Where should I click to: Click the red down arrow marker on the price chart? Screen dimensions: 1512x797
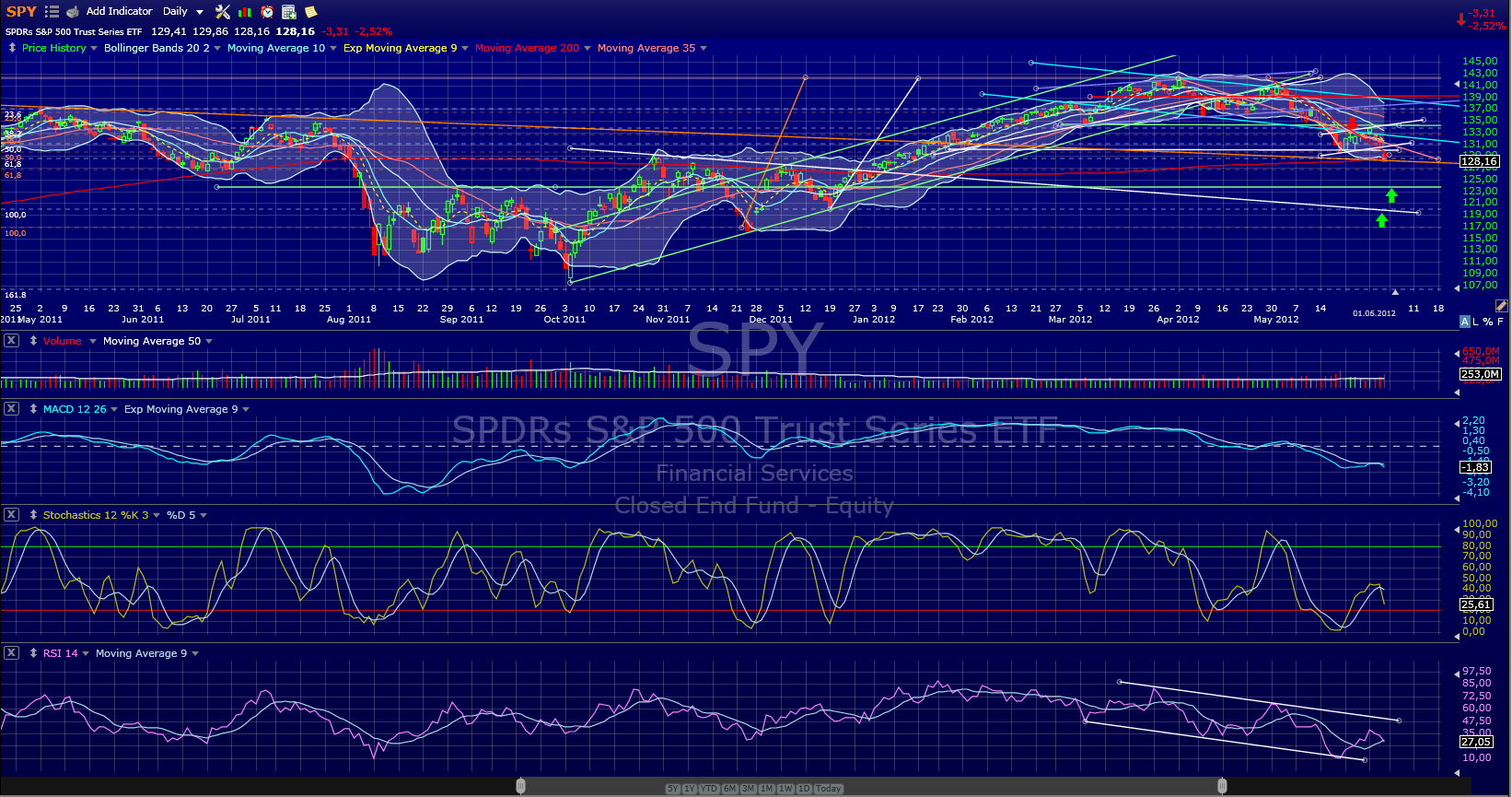pyautogui.click(x=1352, y=124)
